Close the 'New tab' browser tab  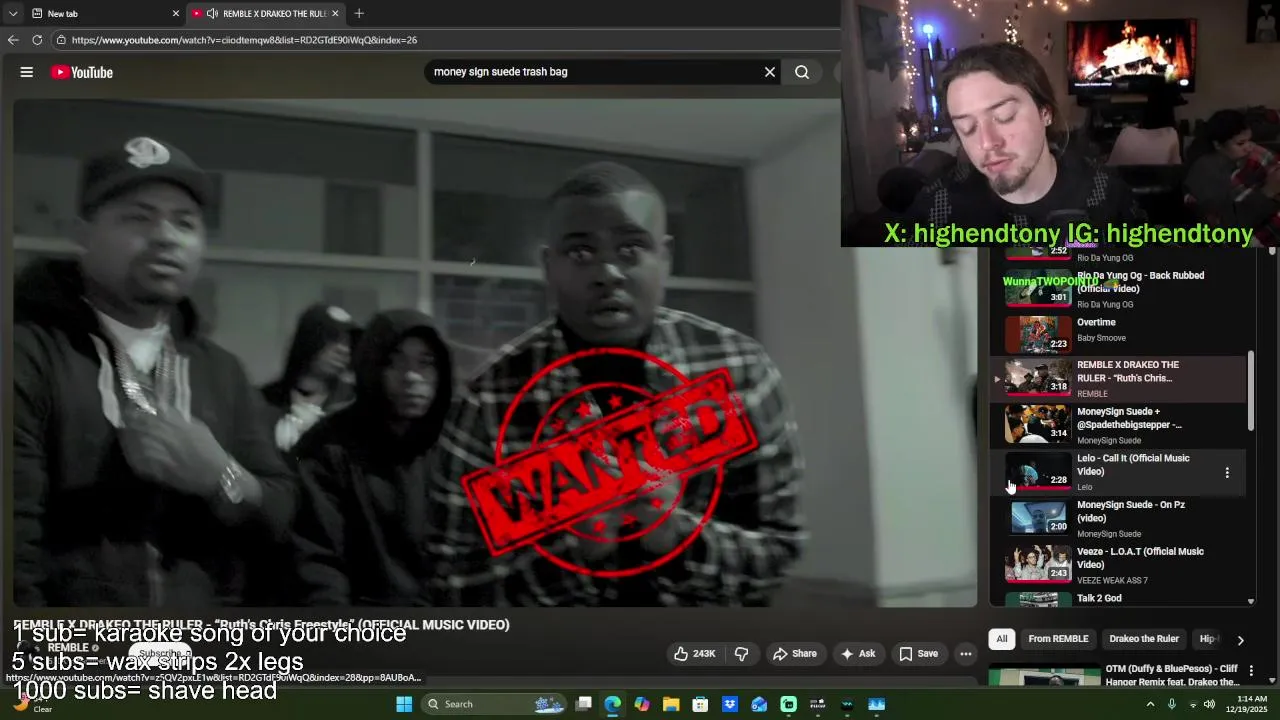[176, 13]
